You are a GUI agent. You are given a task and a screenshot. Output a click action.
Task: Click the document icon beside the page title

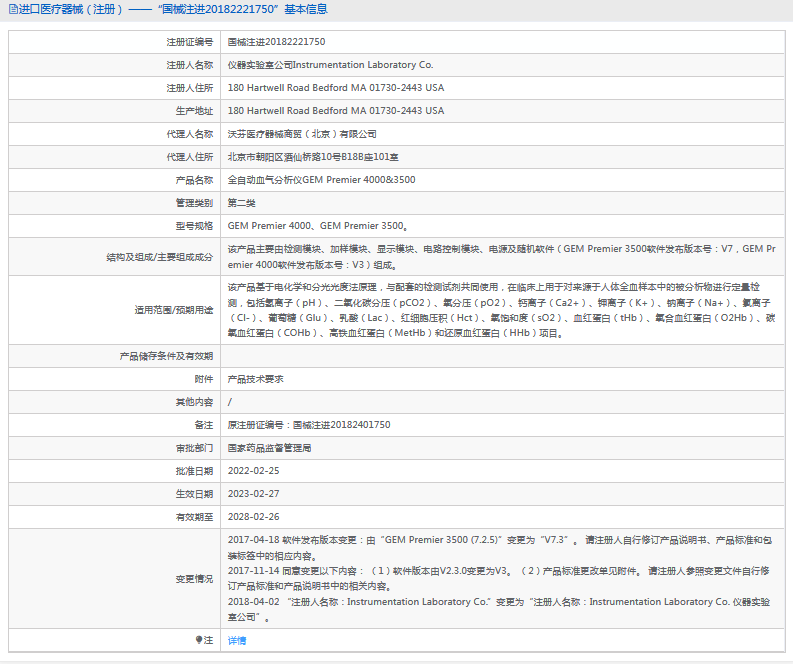13,9
